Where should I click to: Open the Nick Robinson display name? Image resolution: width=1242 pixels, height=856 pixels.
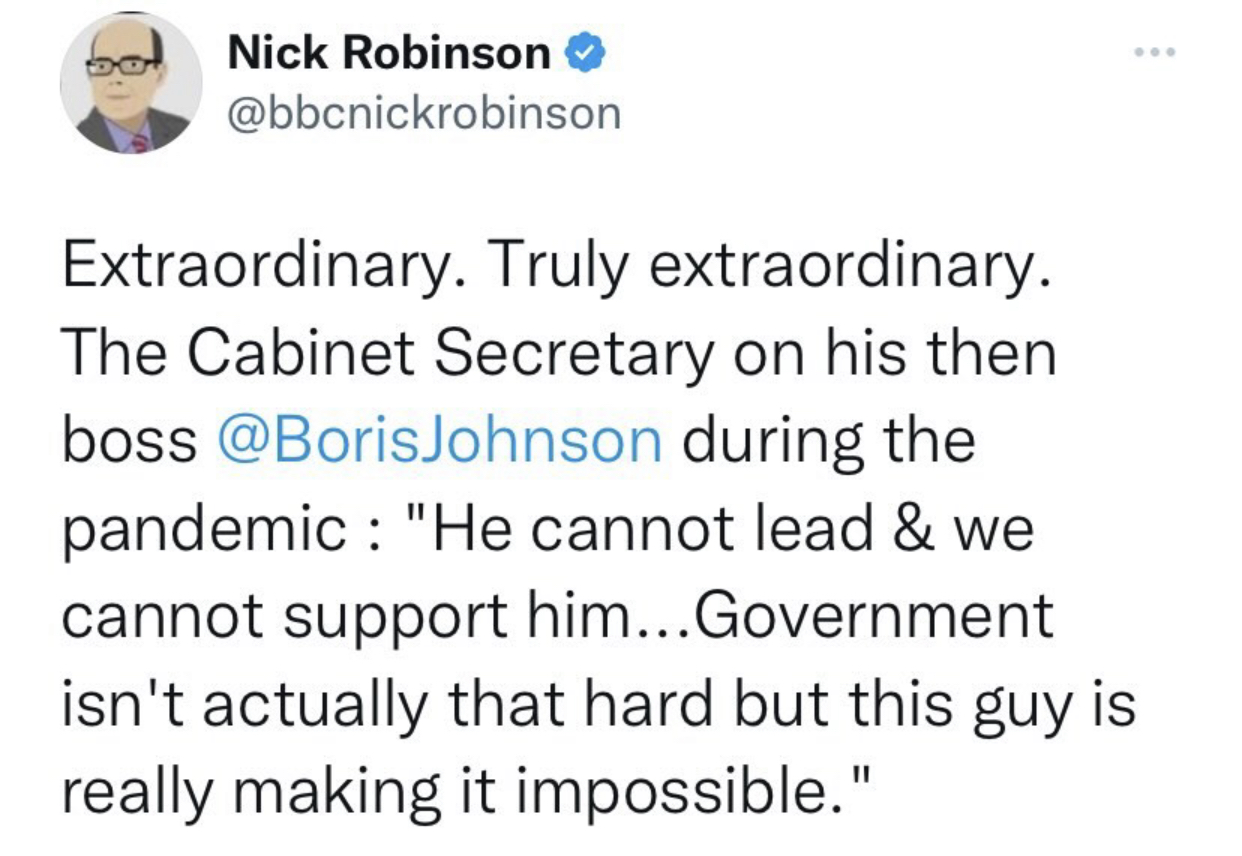pyautogui.click(x=389, y=54)
